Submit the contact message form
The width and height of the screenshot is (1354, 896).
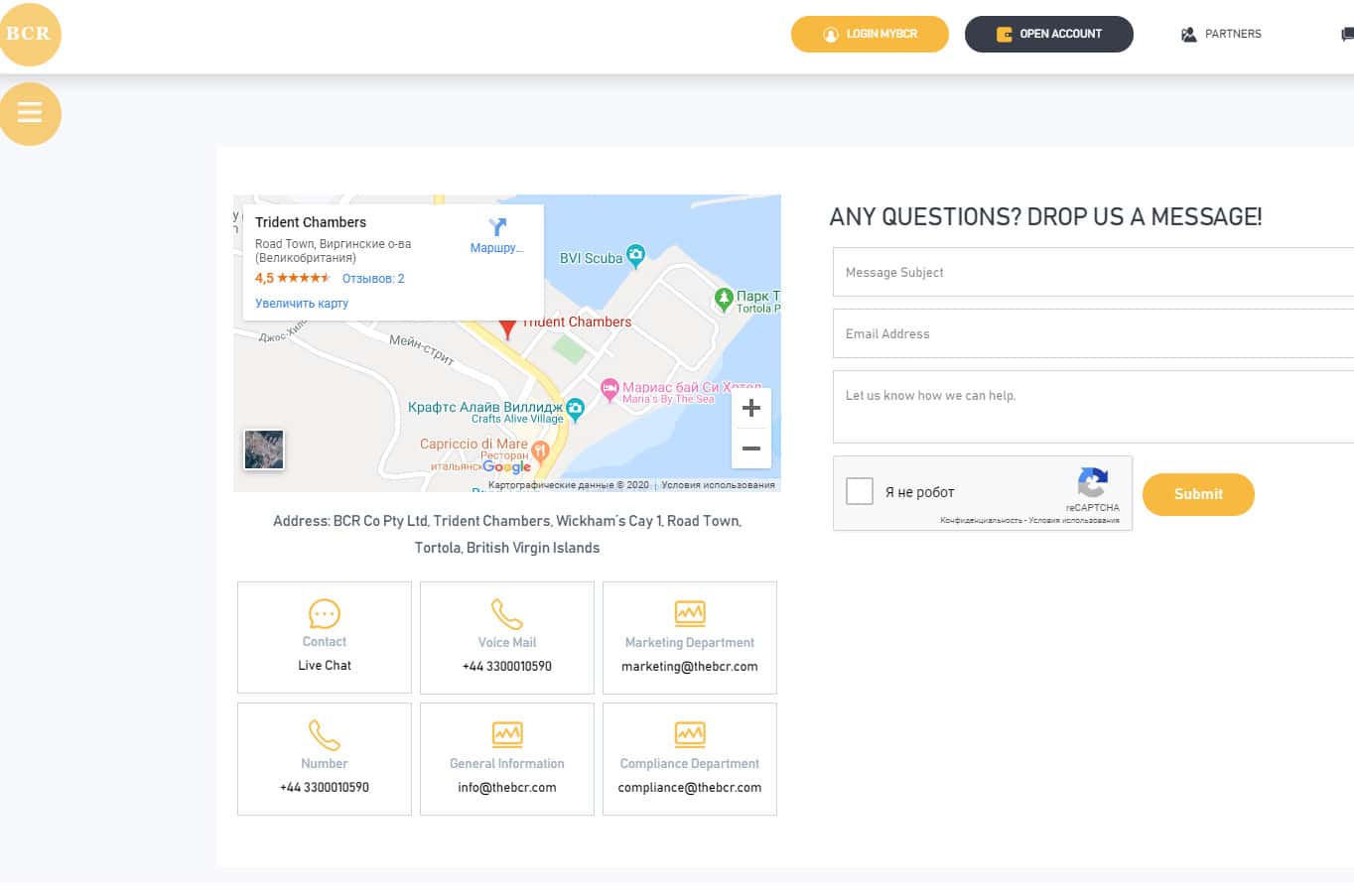pos(1198,494)
